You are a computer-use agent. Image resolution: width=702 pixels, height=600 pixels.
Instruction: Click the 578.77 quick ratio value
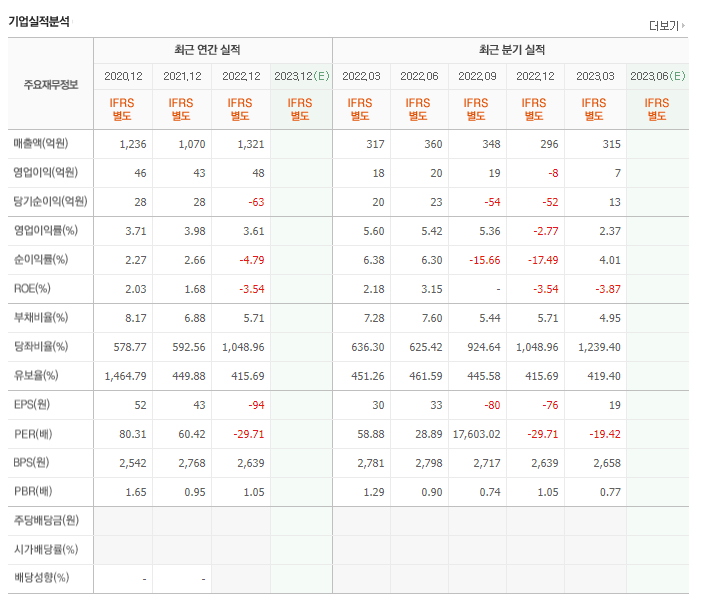point(130,347)
